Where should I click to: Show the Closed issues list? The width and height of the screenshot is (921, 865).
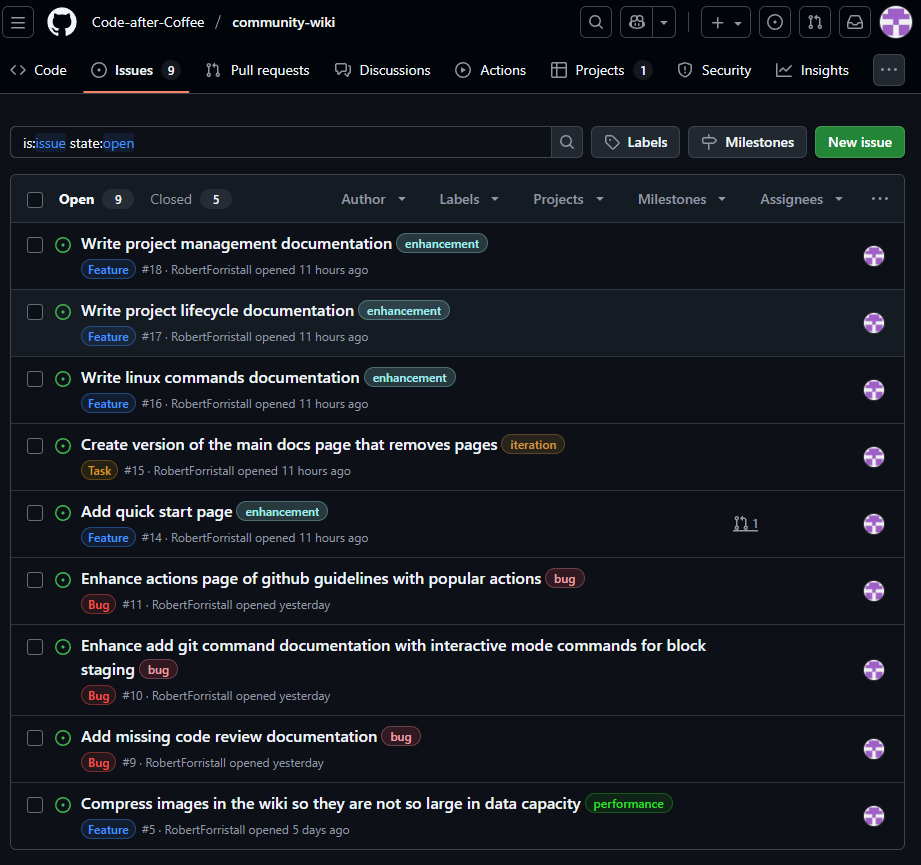click(170, 199)
